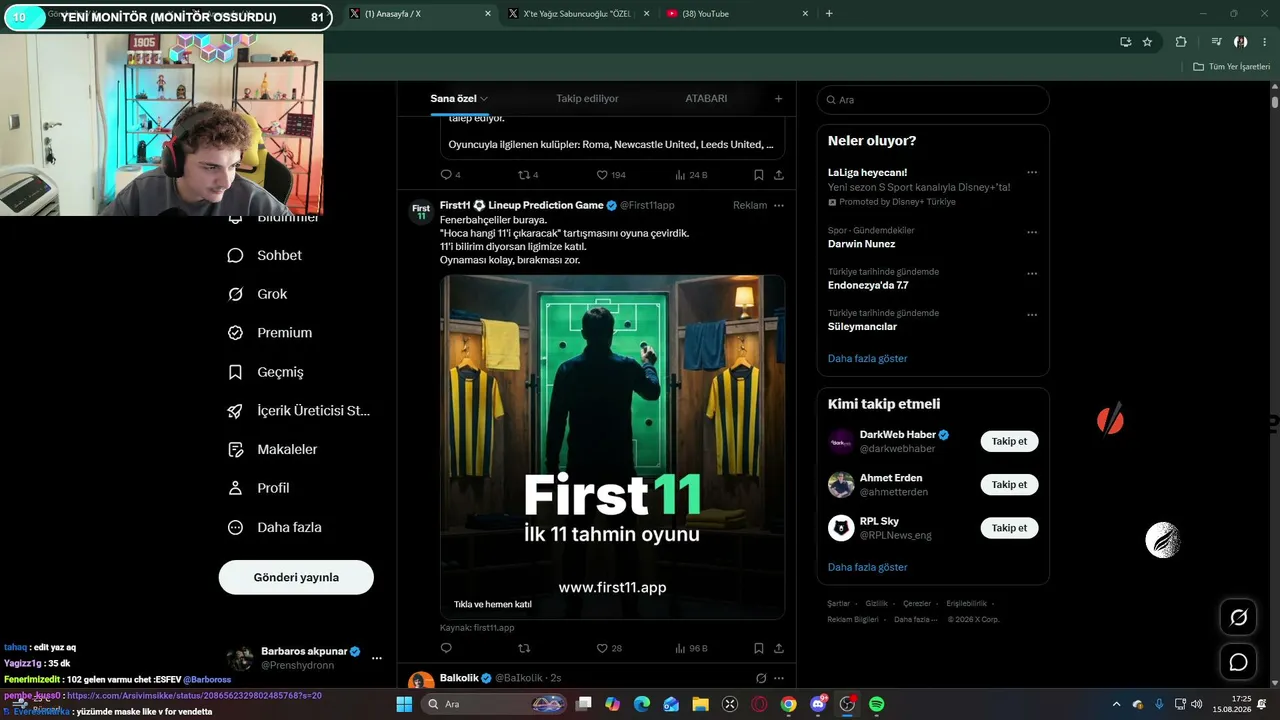The height and width of the screenshot is (720, 1280).
Task: Show hidden system tray icons
Action: [x=1117, y=705]
